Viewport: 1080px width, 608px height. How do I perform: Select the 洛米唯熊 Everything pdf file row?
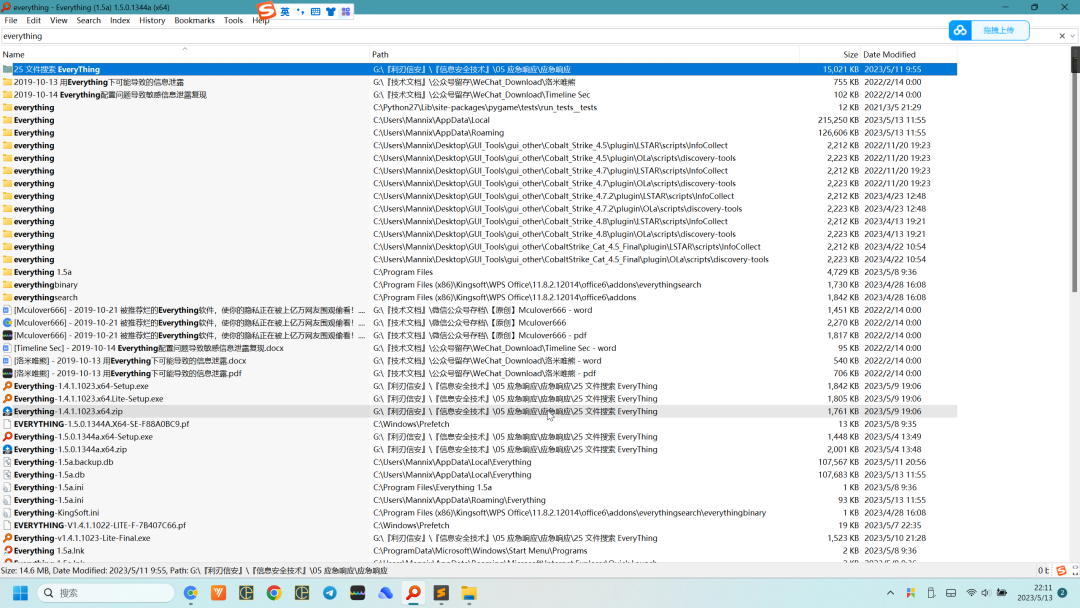(478, 373)
